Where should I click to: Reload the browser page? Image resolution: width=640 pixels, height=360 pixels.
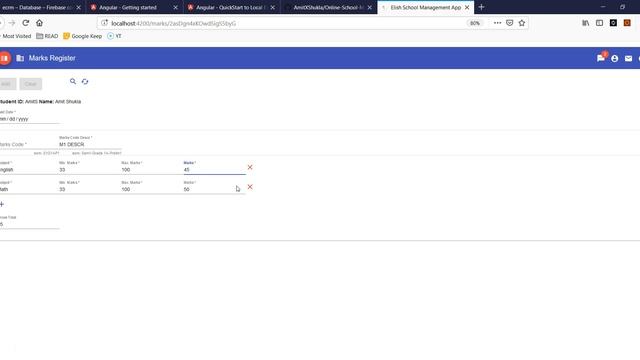(x=26, y=23)
